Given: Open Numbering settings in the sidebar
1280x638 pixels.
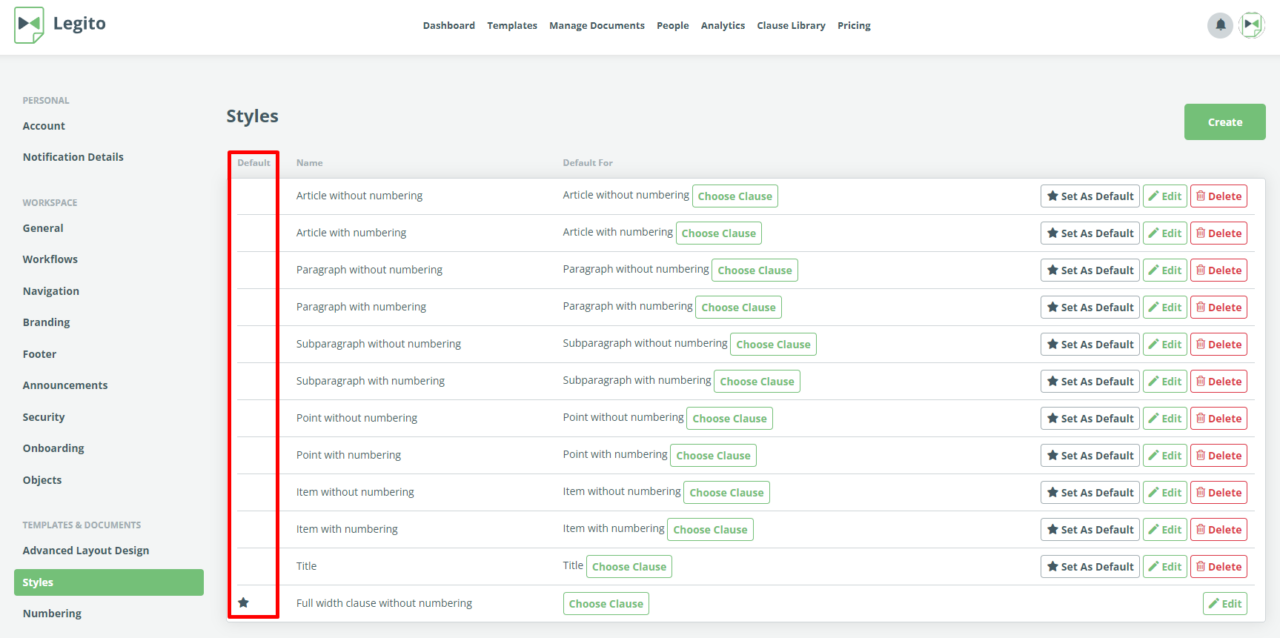Looking at the screenshot, I should pyautogui.click(x=52, y=613).
